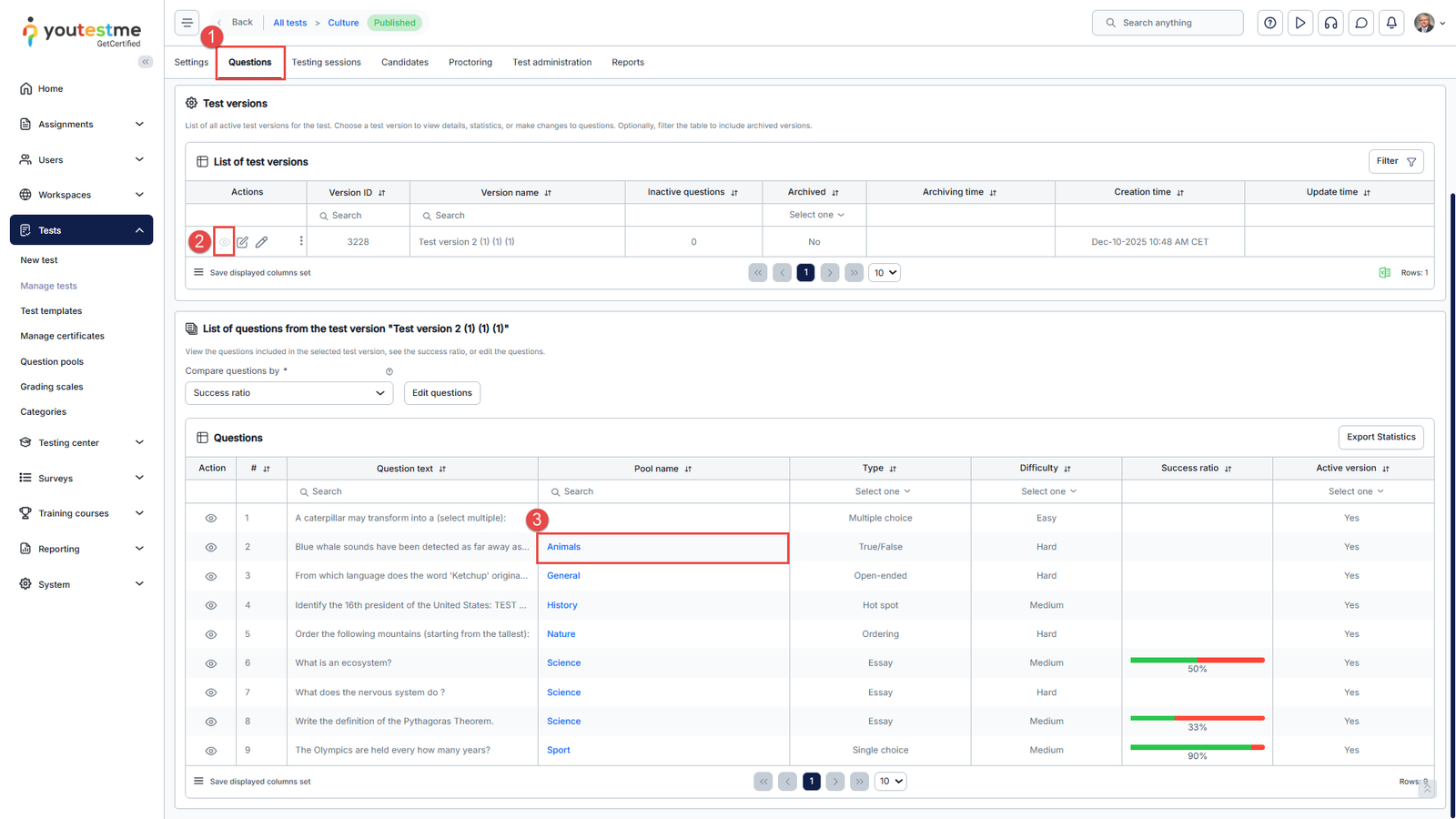Collapse the sidebar with double-chevron icon
Viewport: 1456px width, 819px height.
[146, 62]
